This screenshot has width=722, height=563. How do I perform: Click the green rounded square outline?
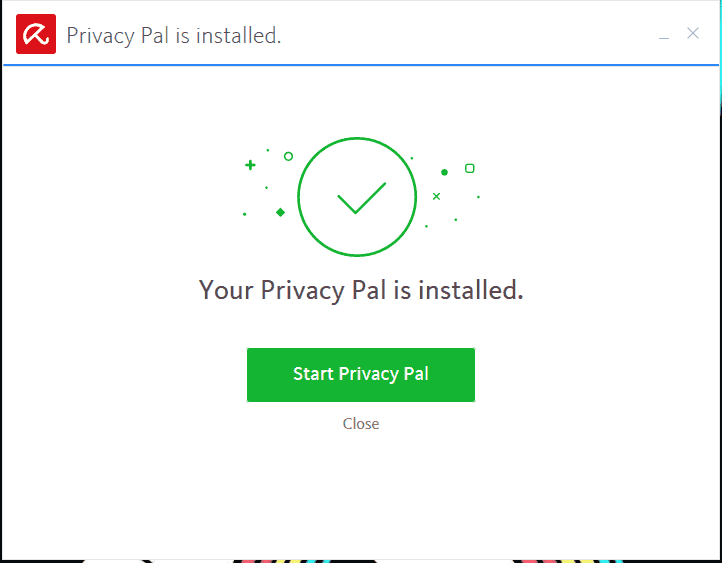pyautogui.click(x=469, y=168)
